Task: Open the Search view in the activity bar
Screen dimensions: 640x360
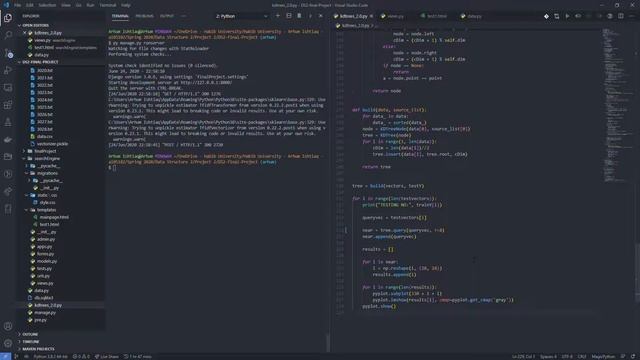Action: point(8,35)
